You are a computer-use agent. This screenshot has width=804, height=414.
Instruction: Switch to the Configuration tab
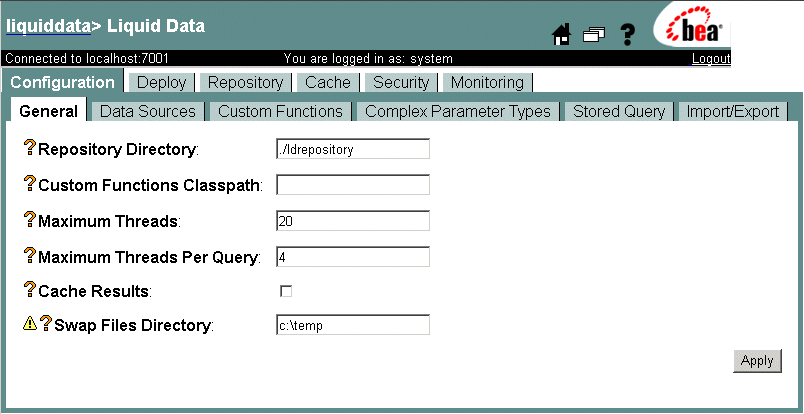pyautogui.click(x=63, y=82)
